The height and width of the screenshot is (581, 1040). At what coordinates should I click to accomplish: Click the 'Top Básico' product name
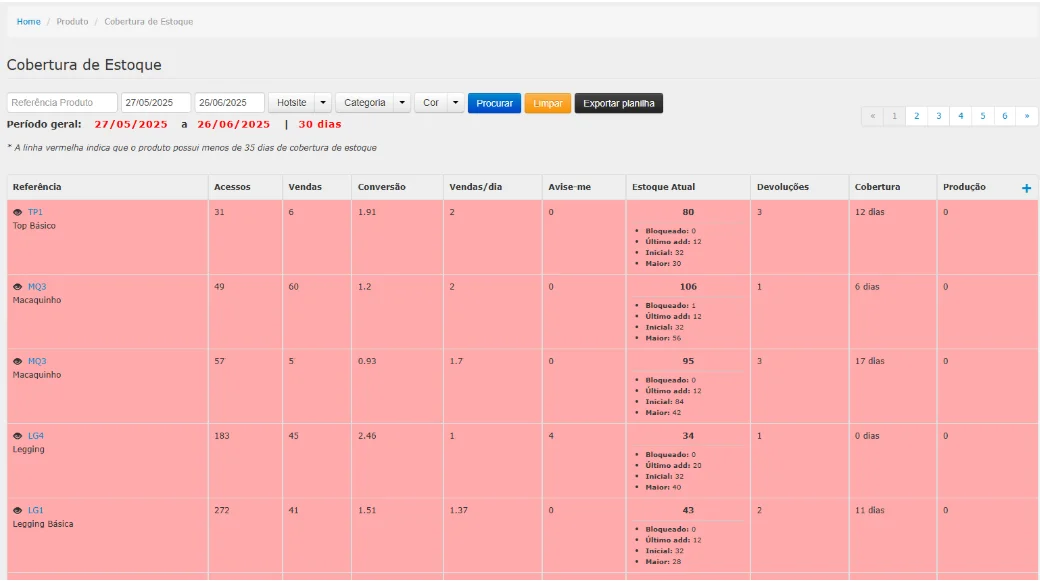pos(34,226)
